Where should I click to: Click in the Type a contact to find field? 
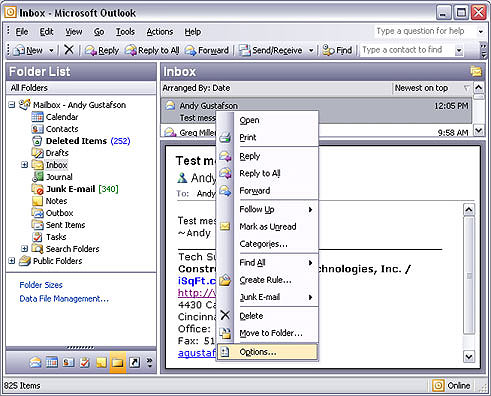coord(407,50)
